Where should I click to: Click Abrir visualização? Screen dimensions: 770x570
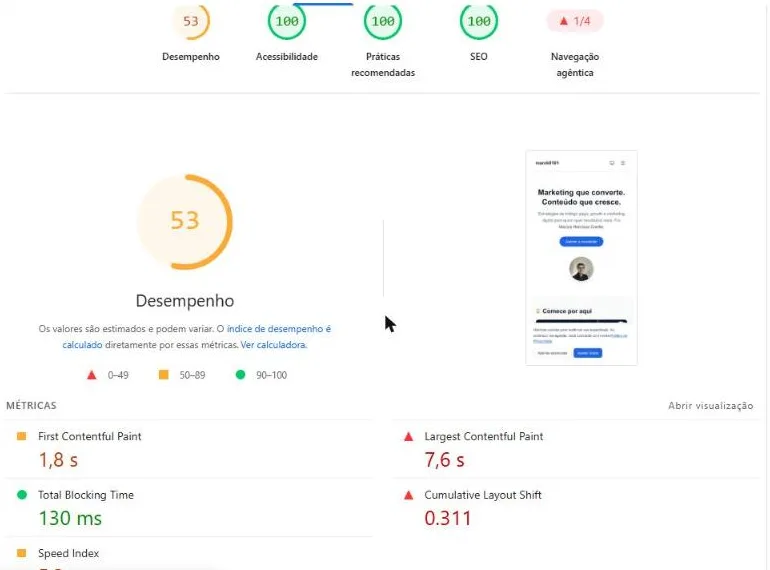711,406
